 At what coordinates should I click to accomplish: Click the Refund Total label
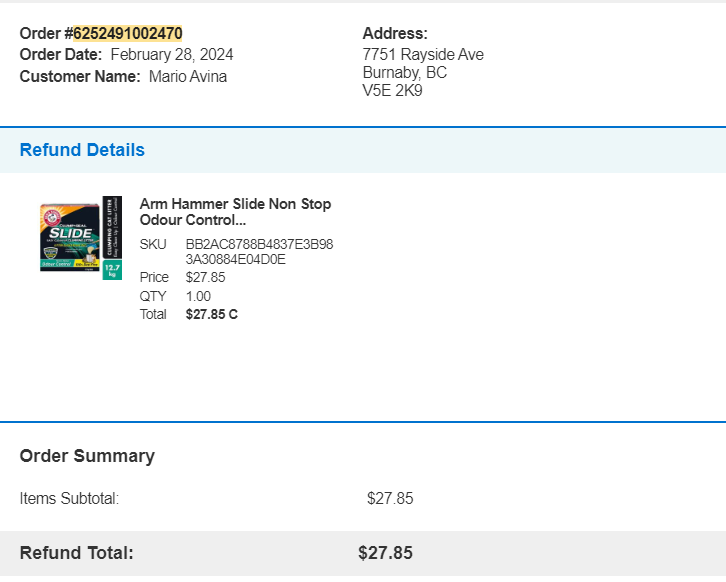pyautogui.click(x=76, y=553)
